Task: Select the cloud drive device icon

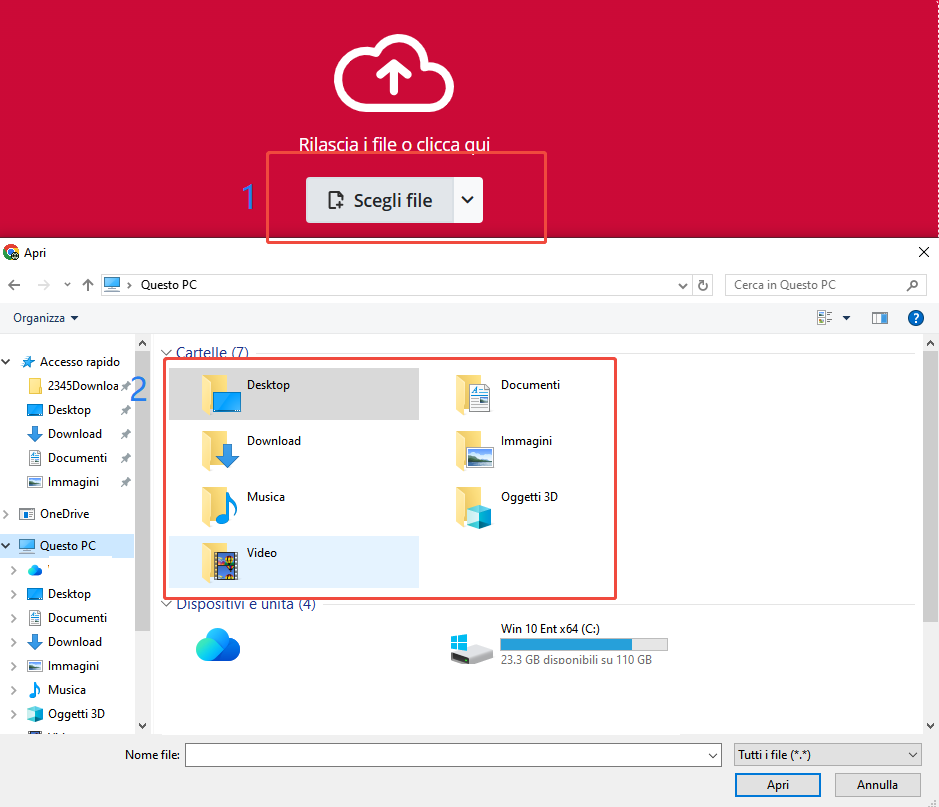Action: [218, 645]
